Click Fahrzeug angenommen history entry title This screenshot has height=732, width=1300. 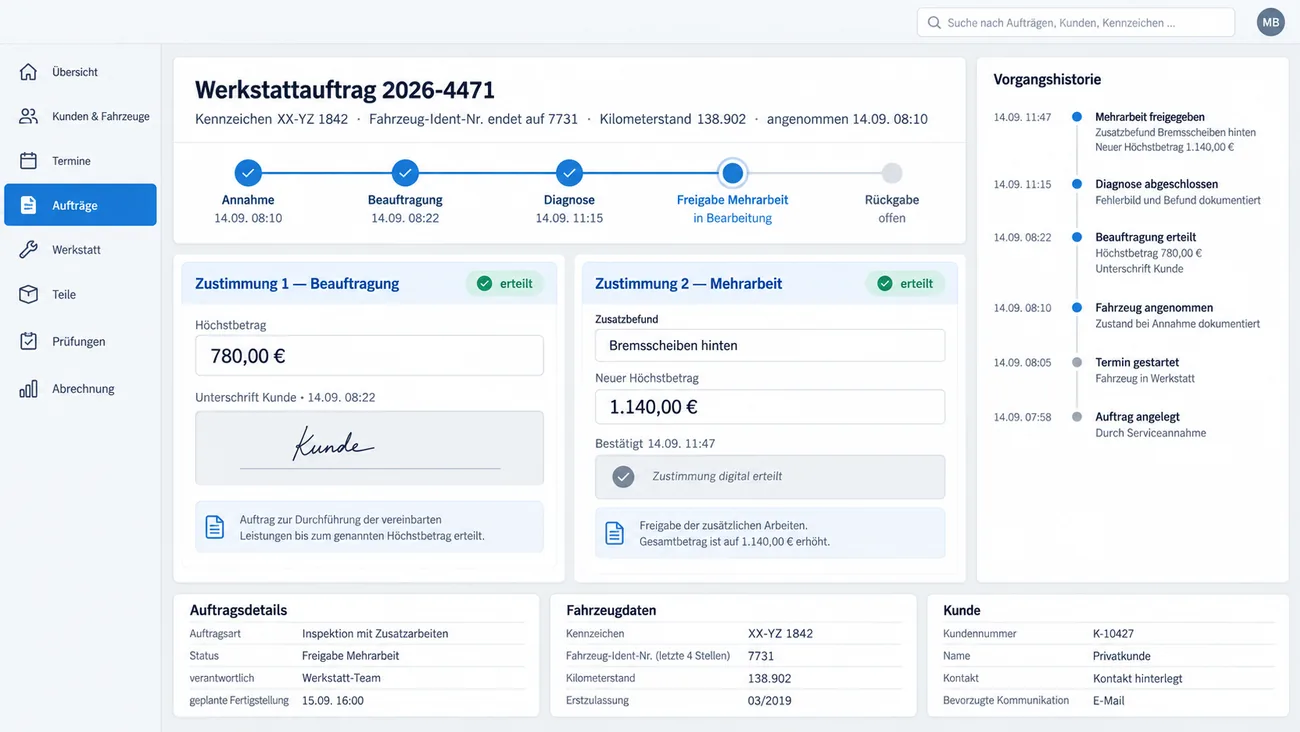1154,308
